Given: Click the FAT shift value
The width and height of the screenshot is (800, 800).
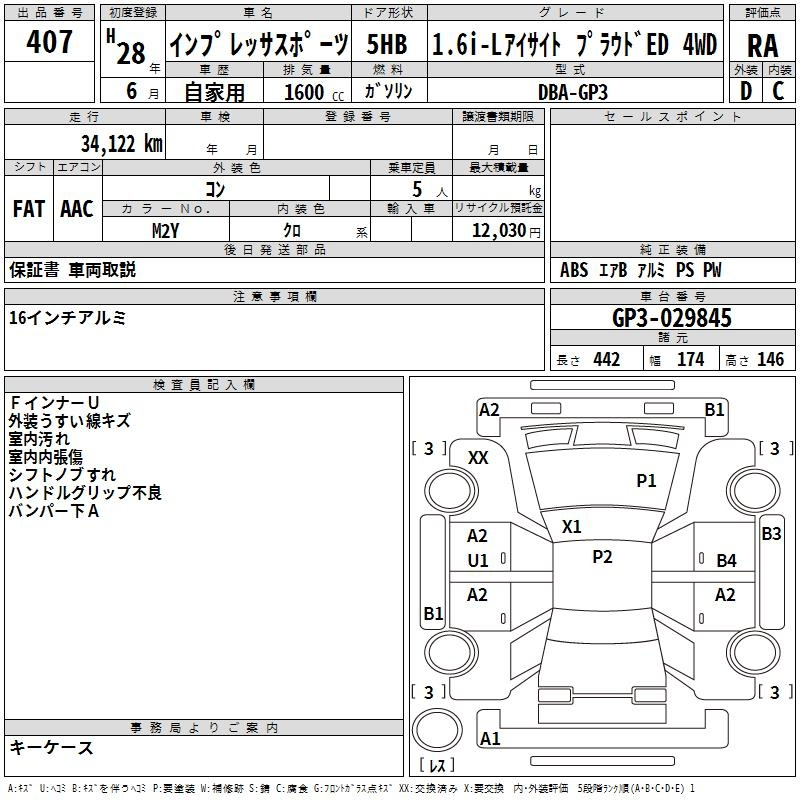Looking at the screenshot, I should (x=29, y=209).
